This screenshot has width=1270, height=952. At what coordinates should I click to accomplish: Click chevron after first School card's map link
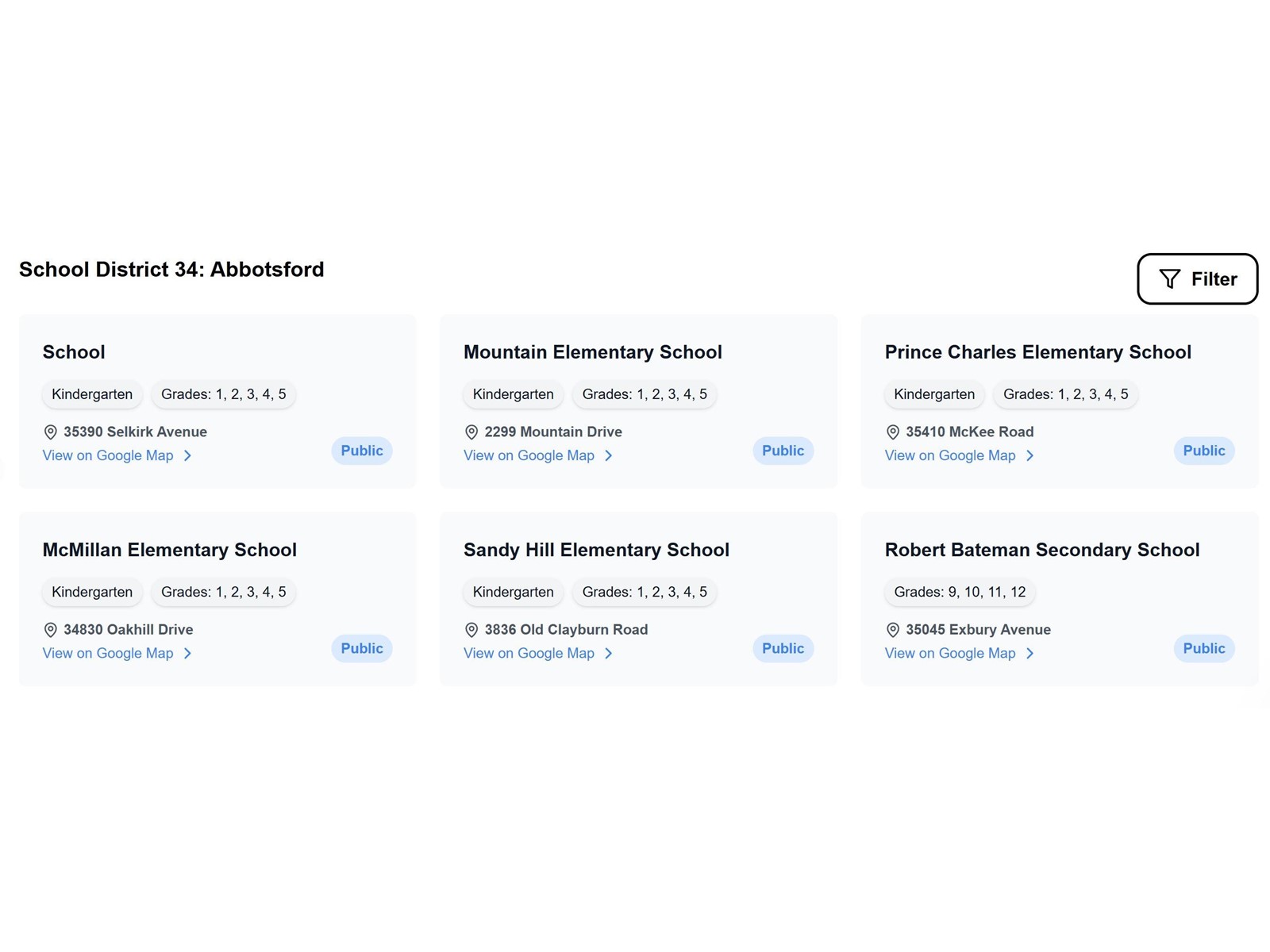[x=188, y=455]
